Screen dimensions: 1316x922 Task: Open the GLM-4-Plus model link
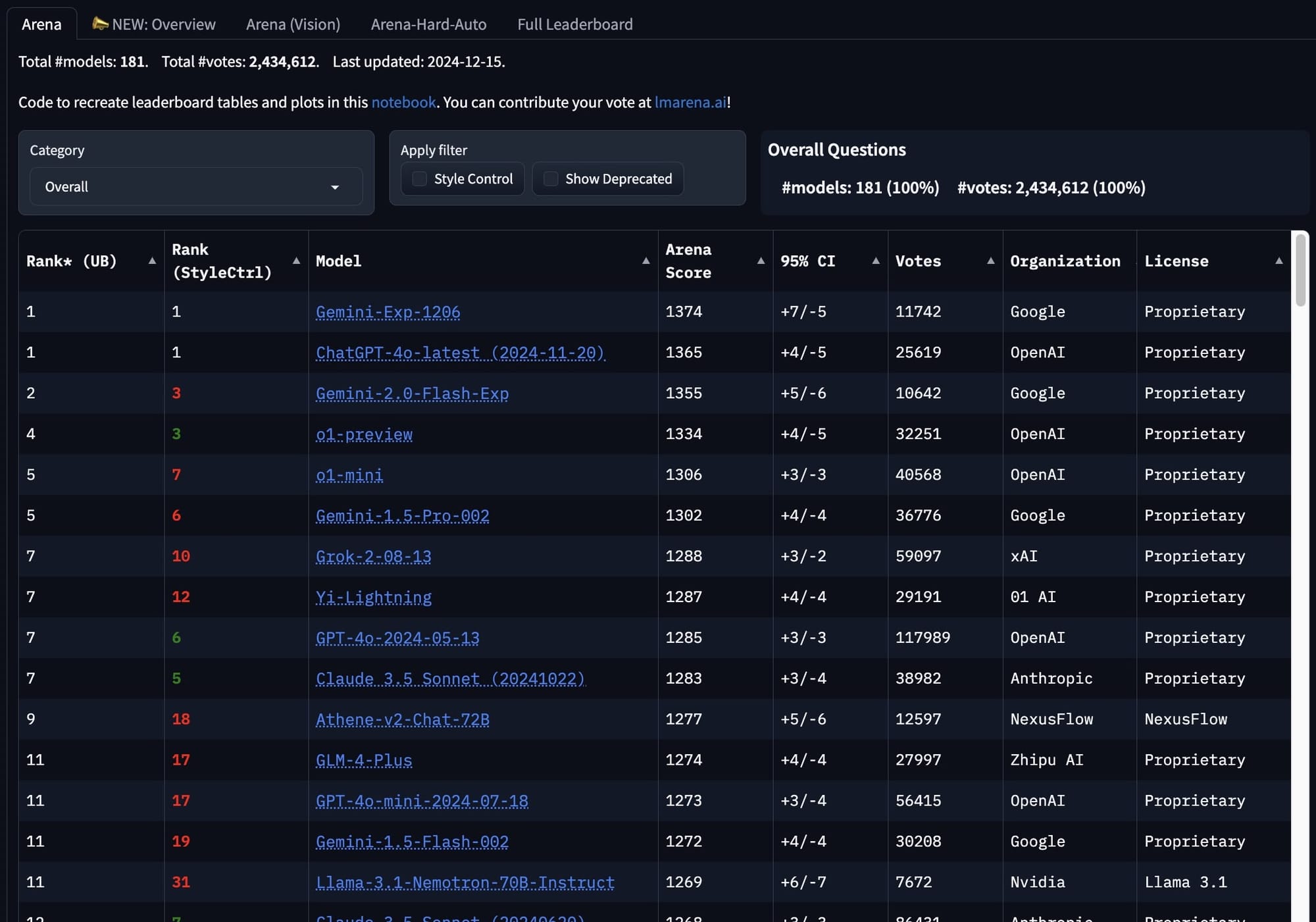pyautogui.click(x=364, y=760)
